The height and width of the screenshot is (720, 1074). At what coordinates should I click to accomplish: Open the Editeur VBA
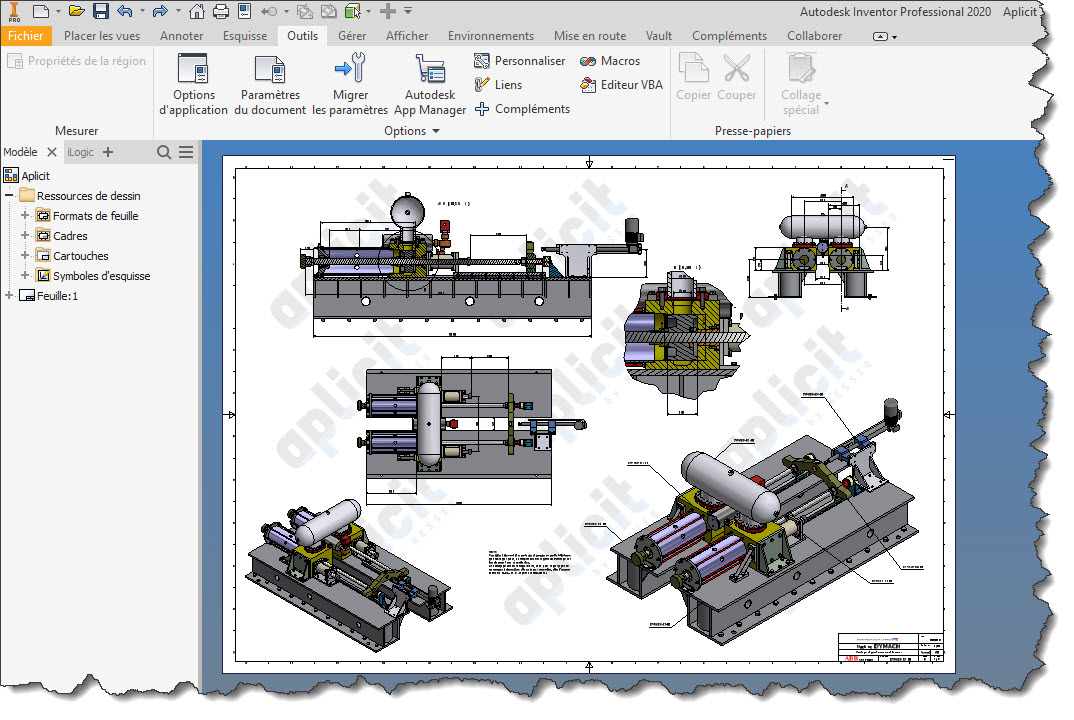621,85
